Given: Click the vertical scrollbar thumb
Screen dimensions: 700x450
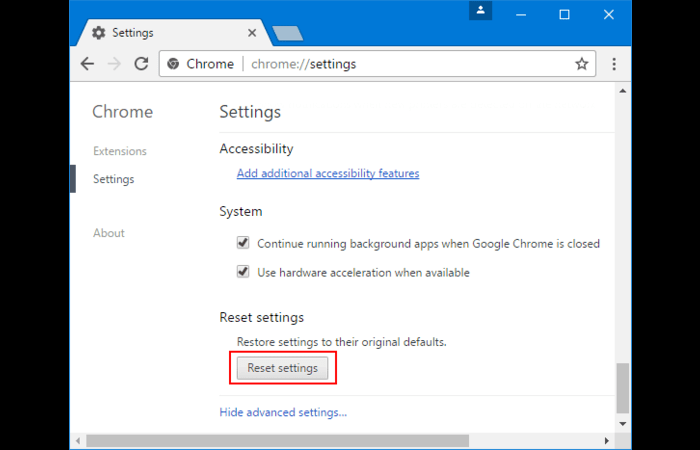Looking at the screenshot, I should click(x=622, y=388).
